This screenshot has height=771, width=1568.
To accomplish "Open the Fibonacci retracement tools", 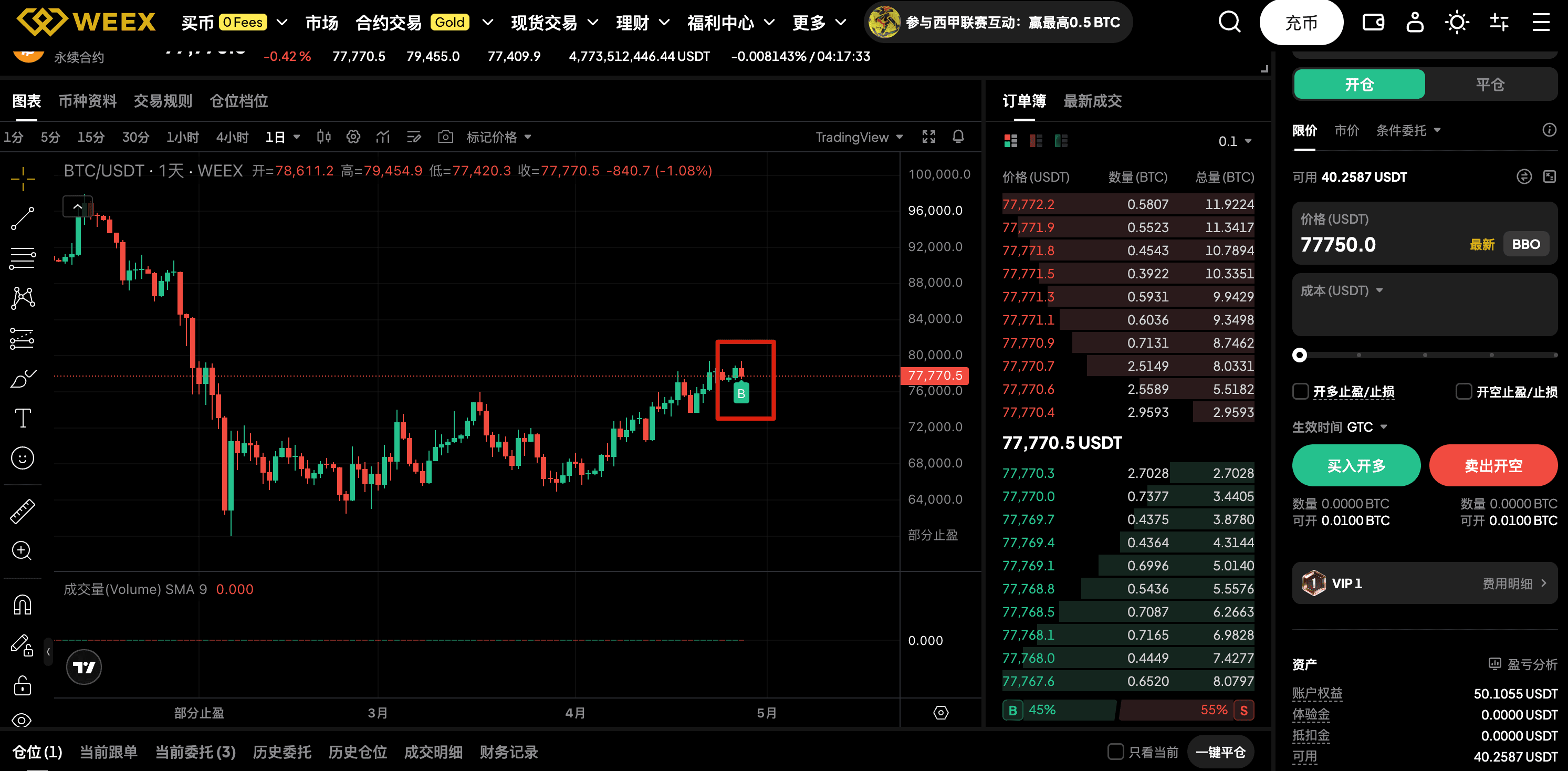I will tap(23, 258).
